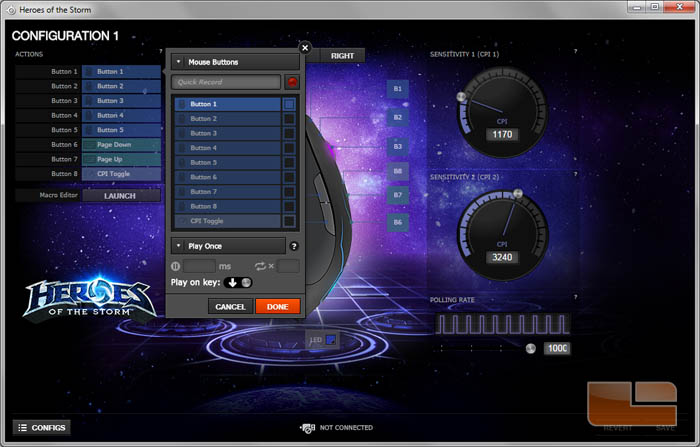Click the repeat count input field
This screenshot has width=700, height=447.
tap(288, 266)
